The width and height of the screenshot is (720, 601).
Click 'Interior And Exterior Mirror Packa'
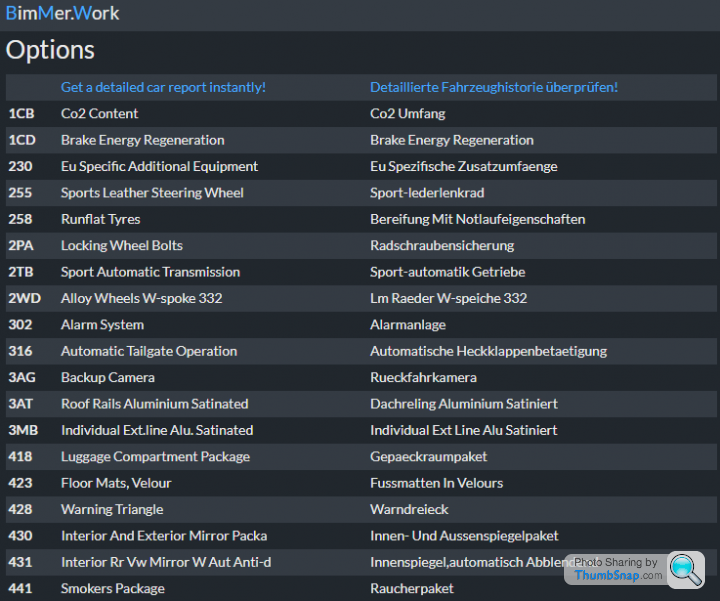click(x=164, y=536)
